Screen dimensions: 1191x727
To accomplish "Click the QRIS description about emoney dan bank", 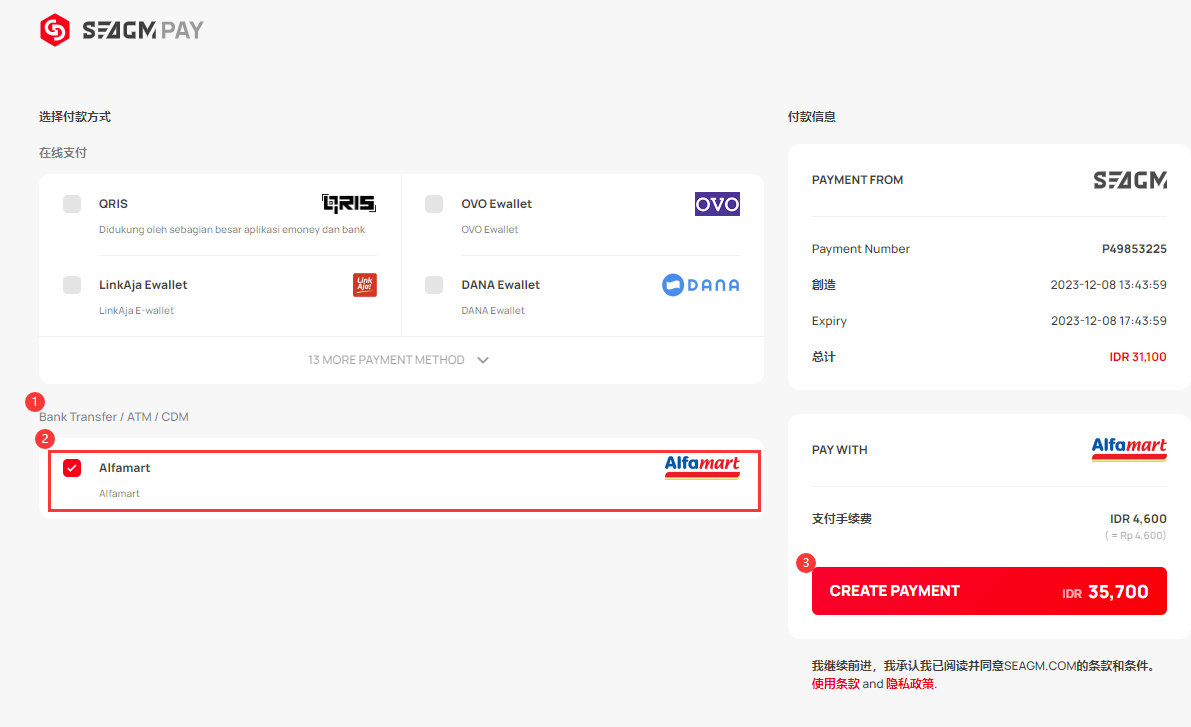I will (x=232, y=229).
